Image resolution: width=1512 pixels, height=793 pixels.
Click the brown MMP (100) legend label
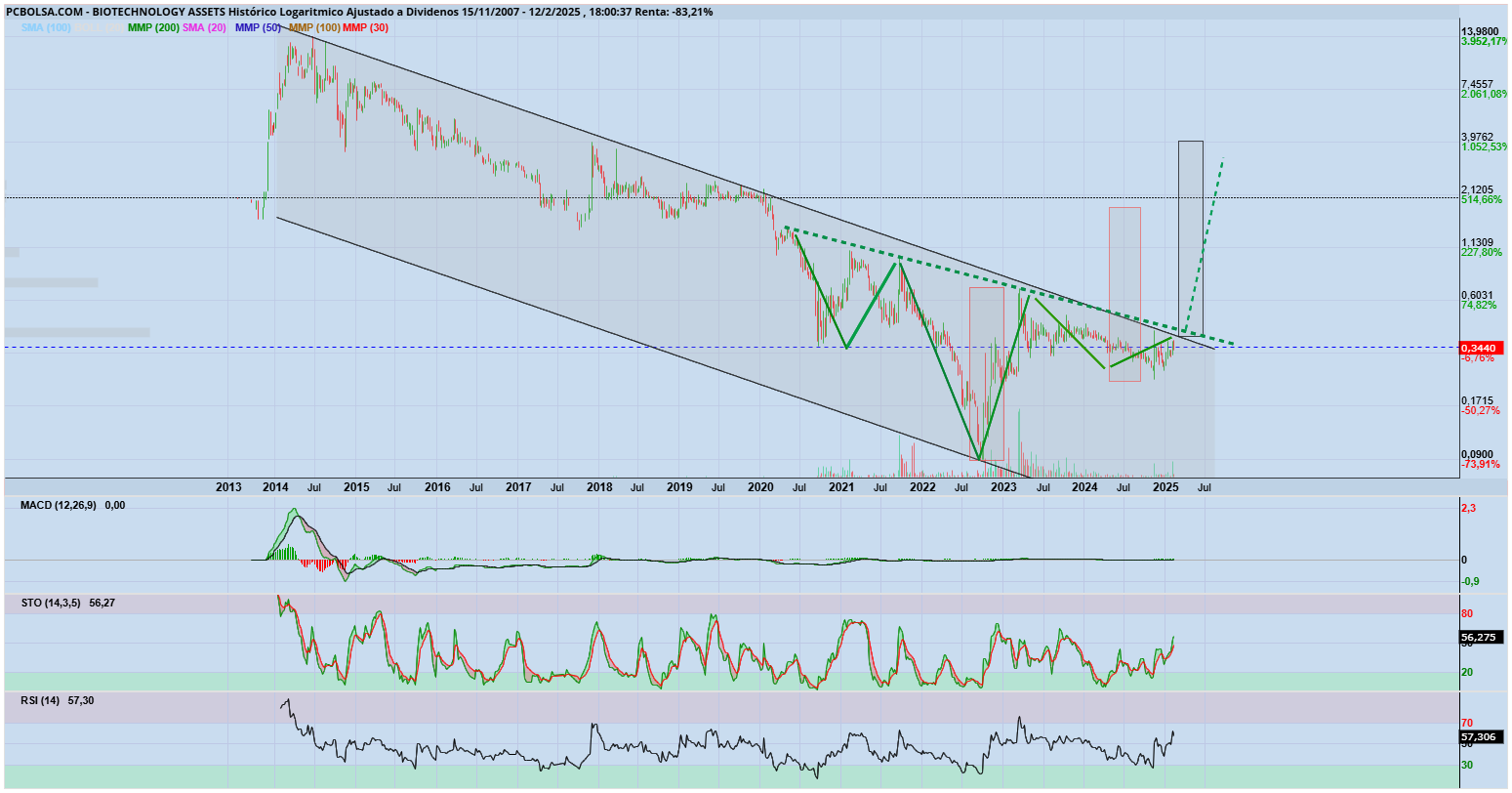[x=314, y=27]
